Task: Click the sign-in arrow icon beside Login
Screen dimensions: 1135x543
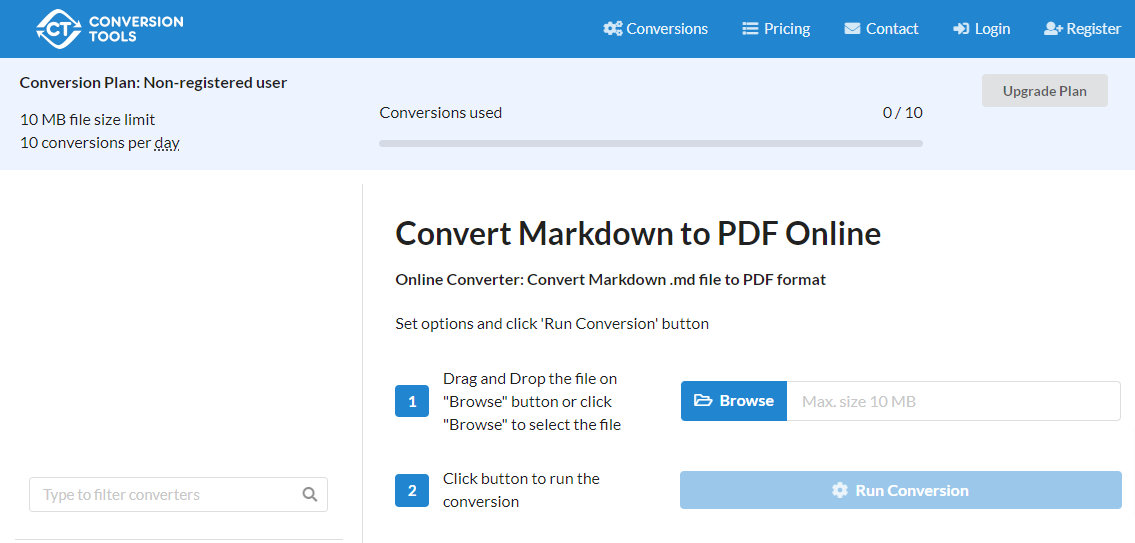Action: 961,29
